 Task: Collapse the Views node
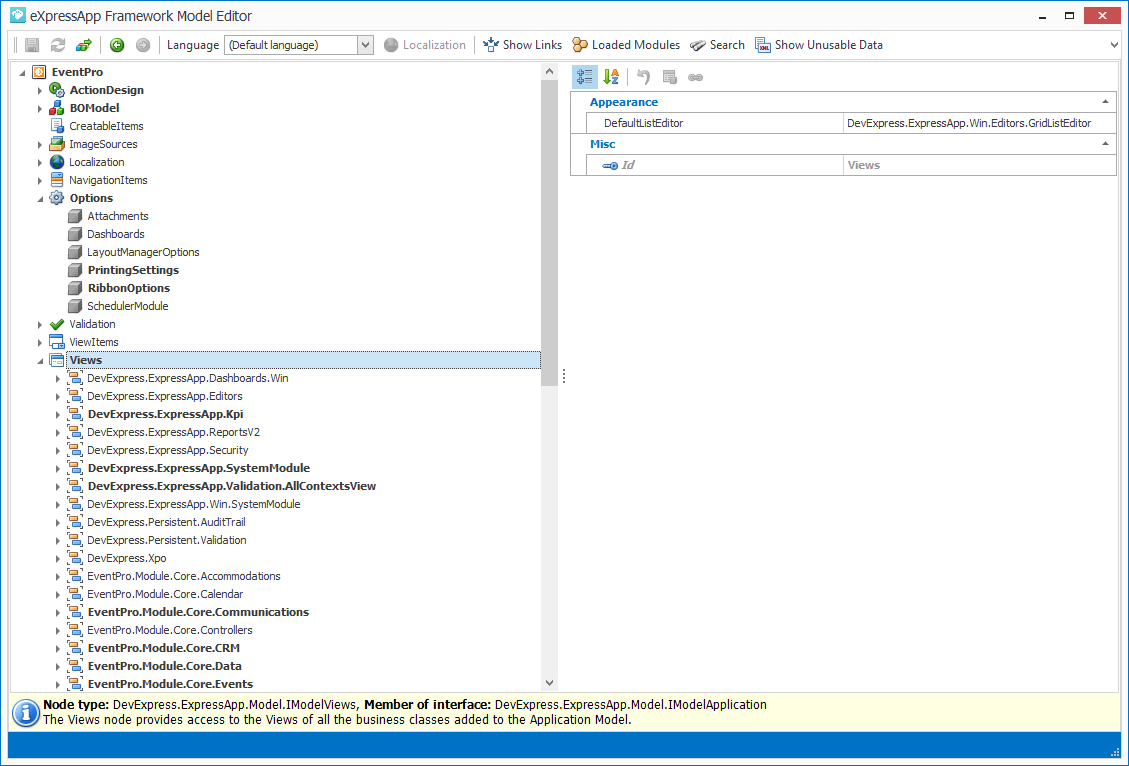pos(40,360)
